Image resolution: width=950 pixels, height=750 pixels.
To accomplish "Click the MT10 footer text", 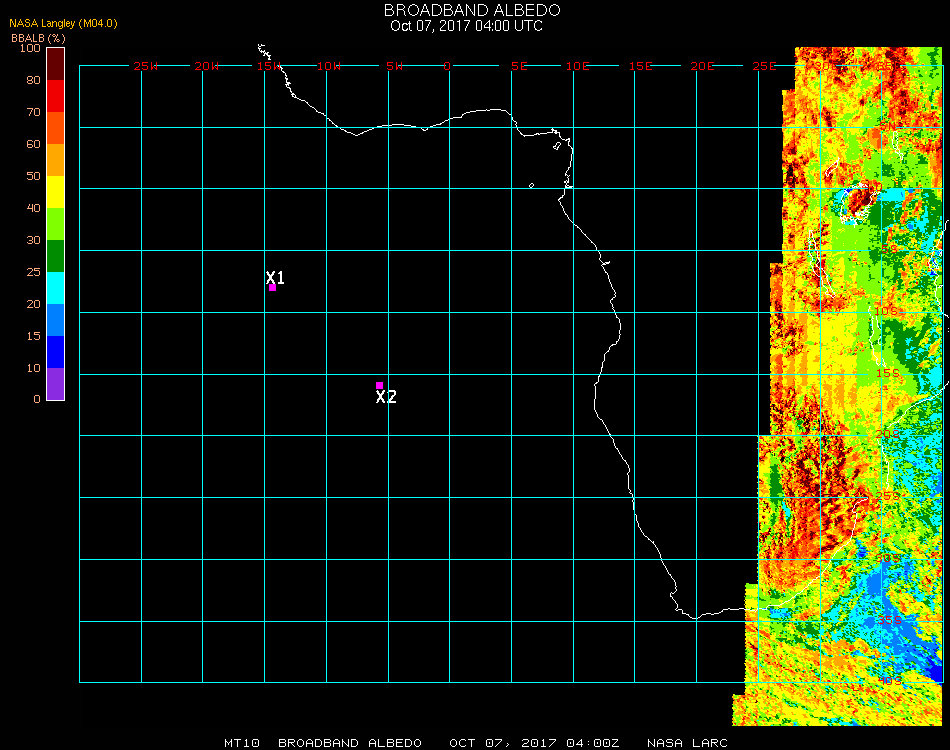I will tap(243, 743).
